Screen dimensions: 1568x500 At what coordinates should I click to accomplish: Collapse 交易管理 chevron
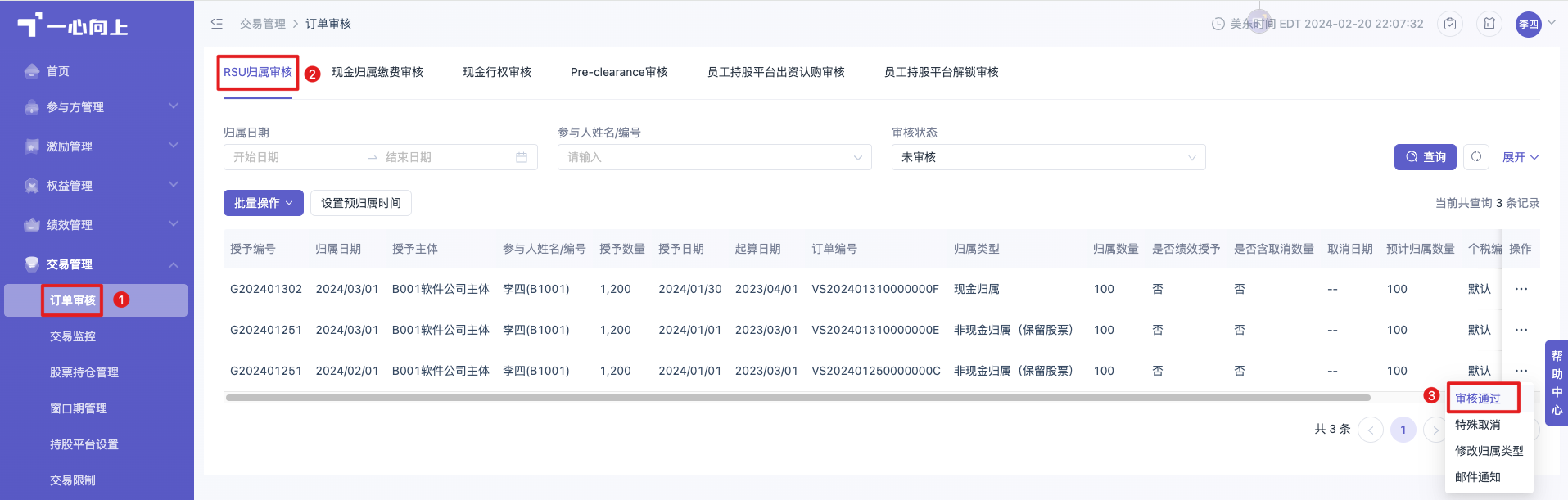point(174,264)
